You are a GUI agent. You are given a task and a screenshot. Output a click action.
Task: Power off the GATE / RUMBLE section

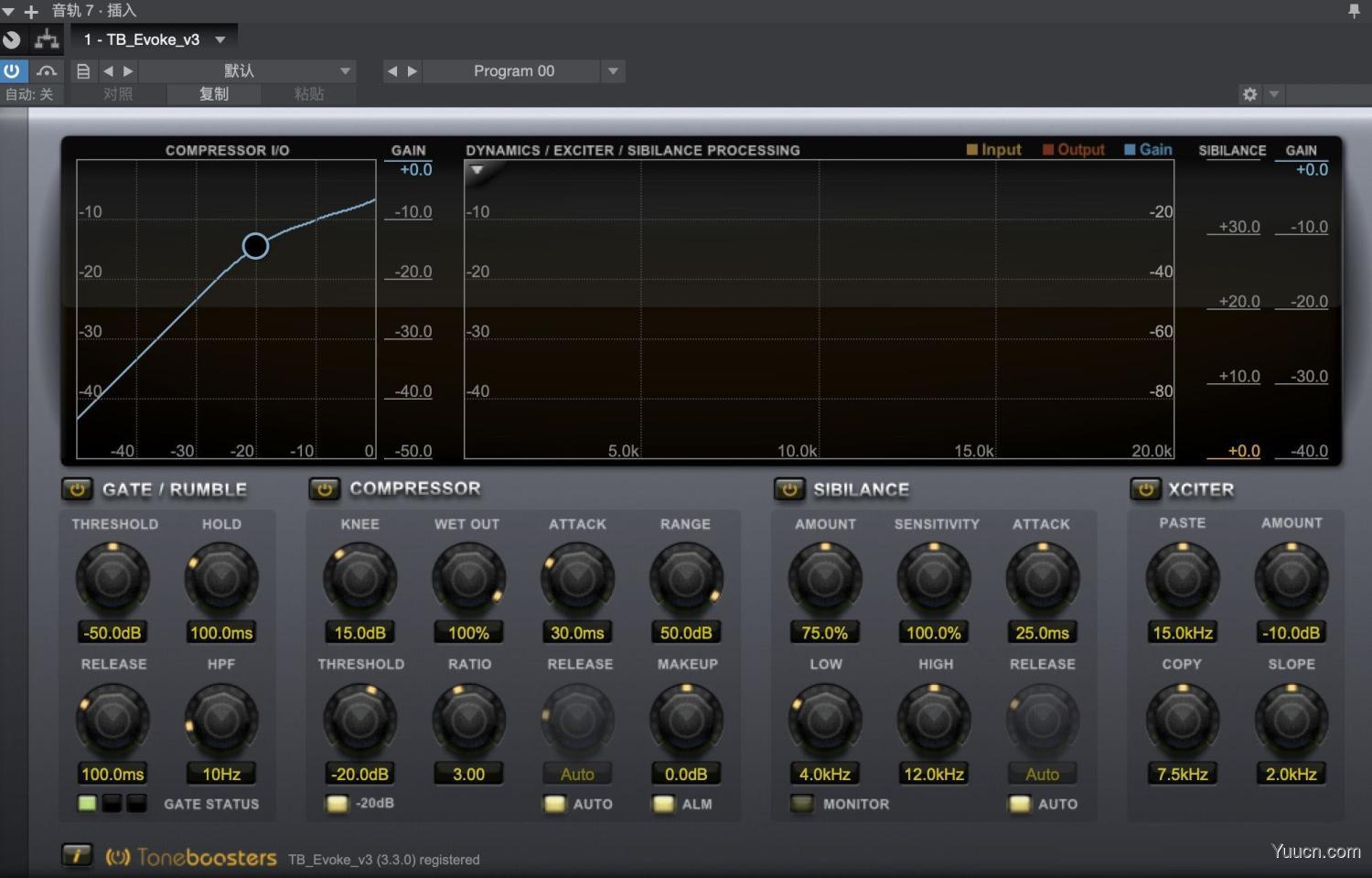coord(77,488)
